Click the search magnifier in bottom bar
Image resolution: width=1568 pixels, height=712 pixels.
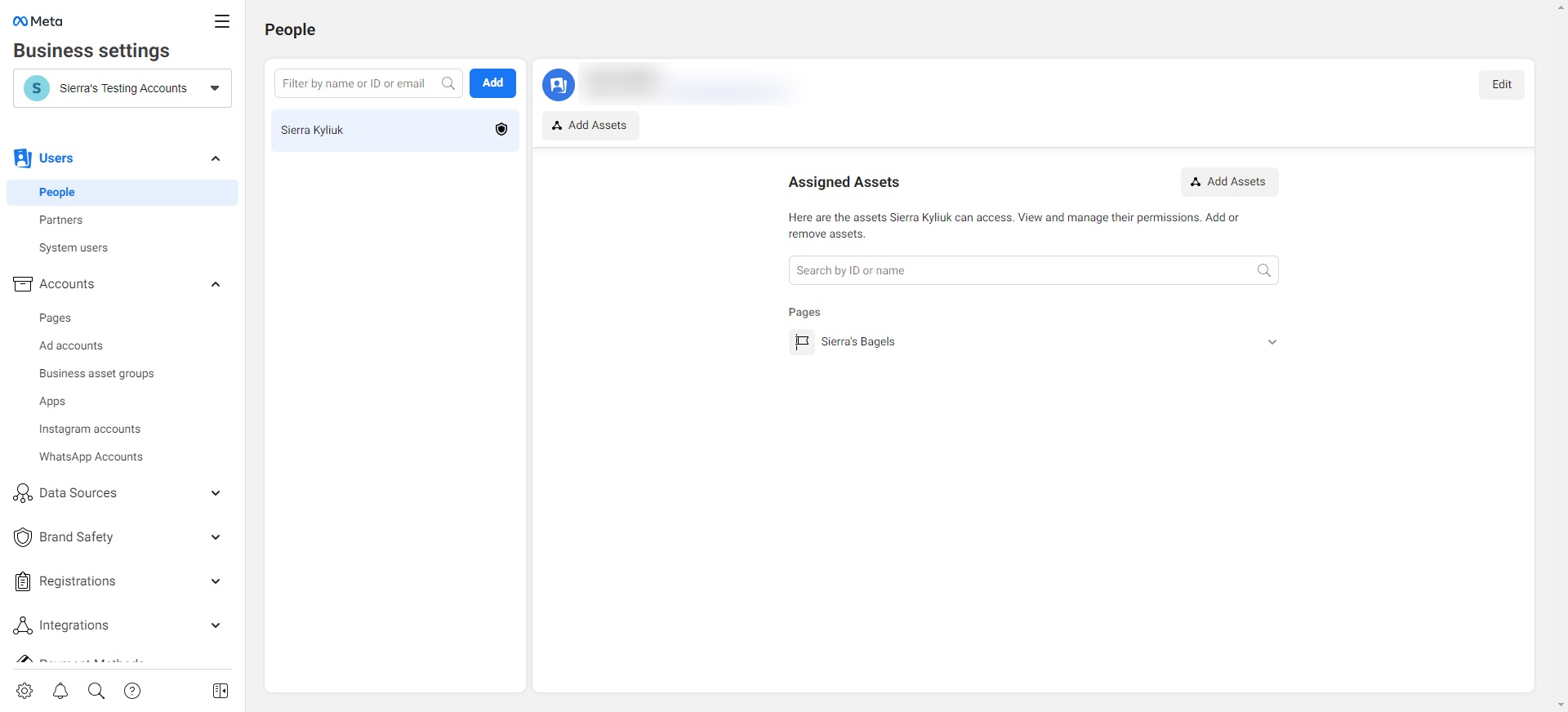click(96, 691)
